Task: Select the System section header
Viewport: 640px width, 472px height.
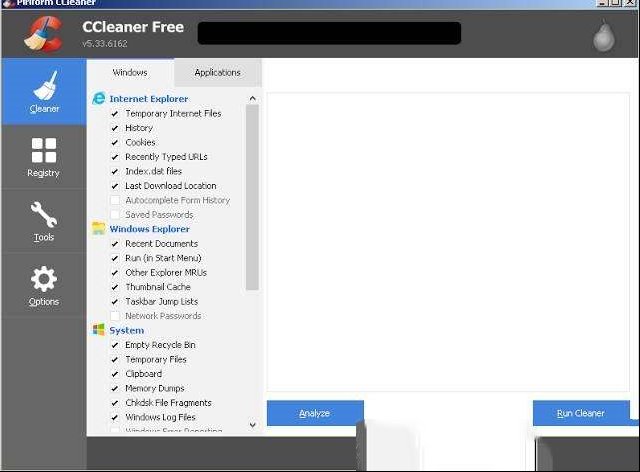Action: tap(127, 330)
